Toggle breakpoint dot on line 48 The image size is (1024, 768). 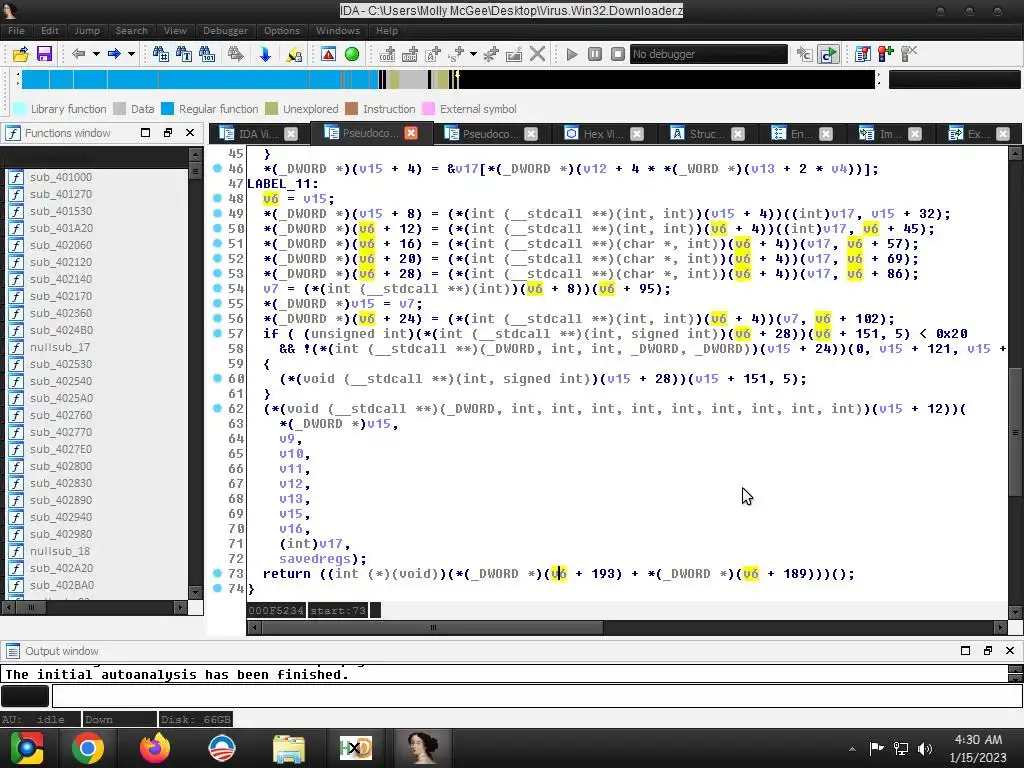(x=217, y=199)
